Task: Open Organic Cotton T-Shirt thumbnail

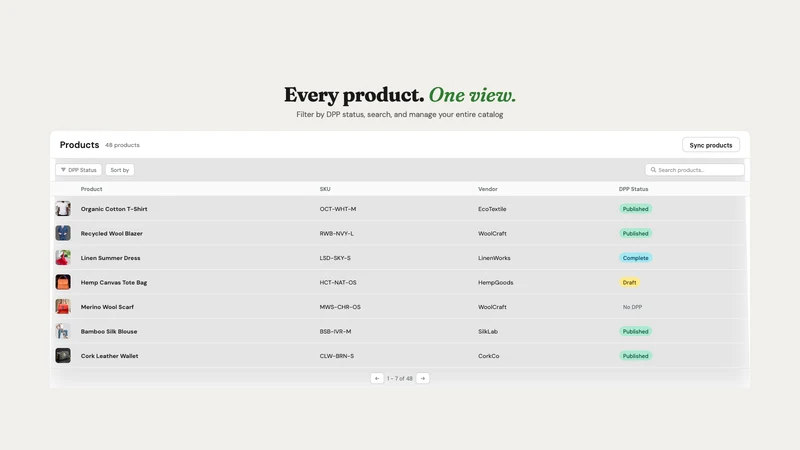Action: (x=63, y=209)
